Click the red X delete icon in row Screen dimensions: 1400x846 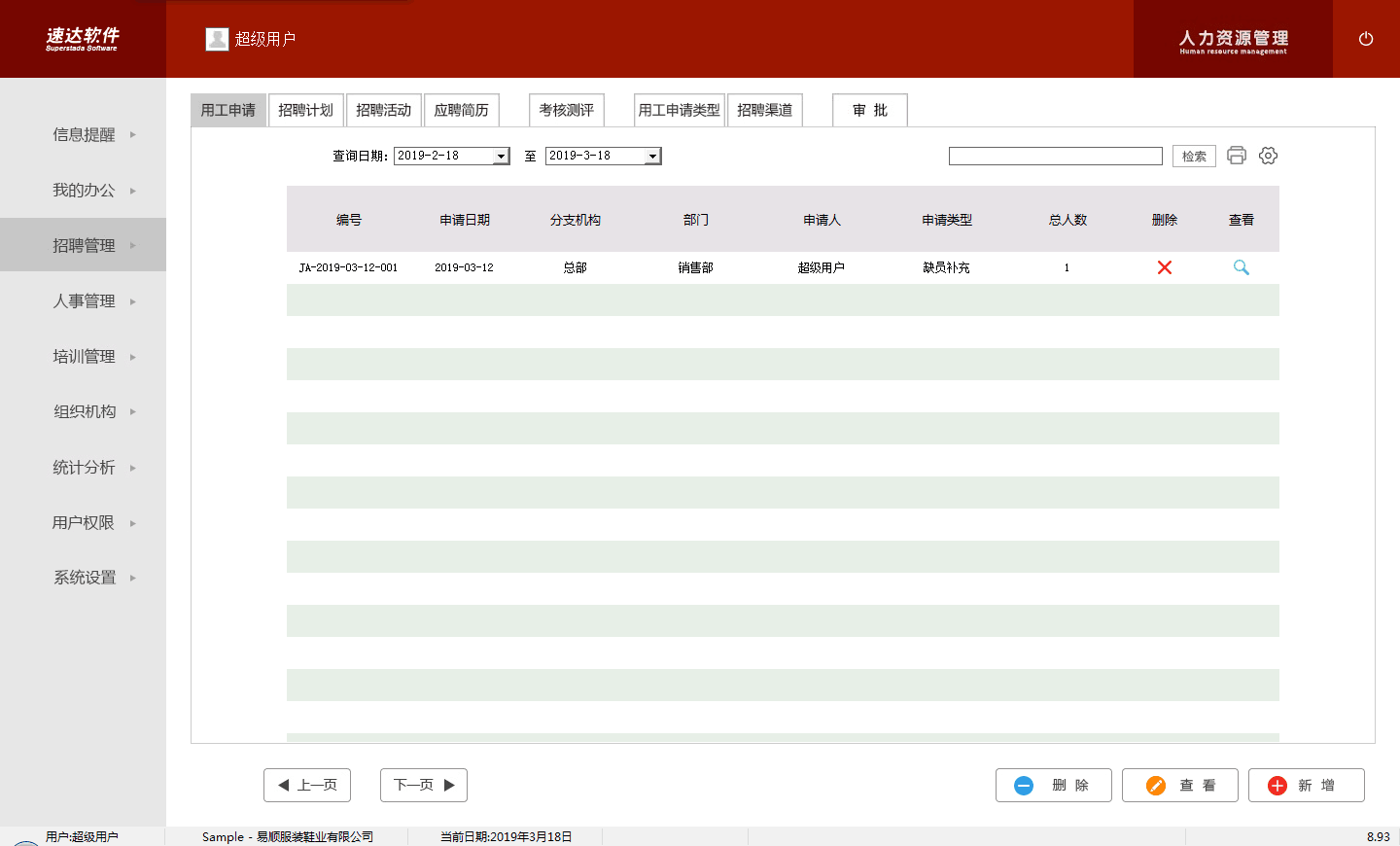1164,267
